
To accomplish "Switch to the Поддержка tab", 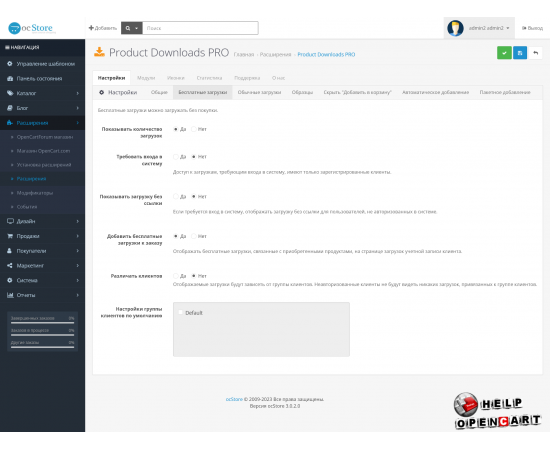I will (x=247, y=78).
